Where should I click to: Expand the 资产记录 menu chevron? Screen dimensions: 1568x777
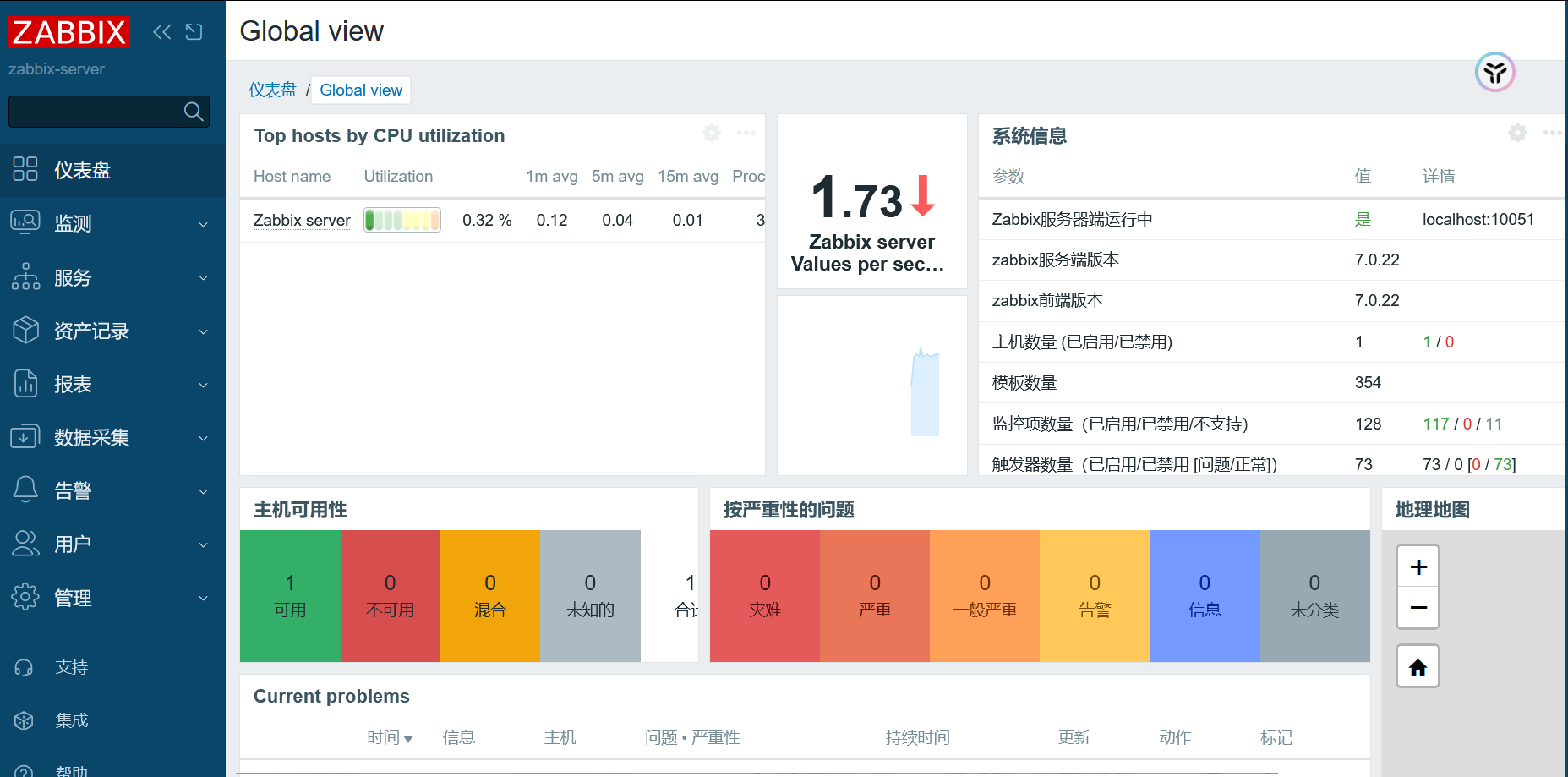[203, 331]
